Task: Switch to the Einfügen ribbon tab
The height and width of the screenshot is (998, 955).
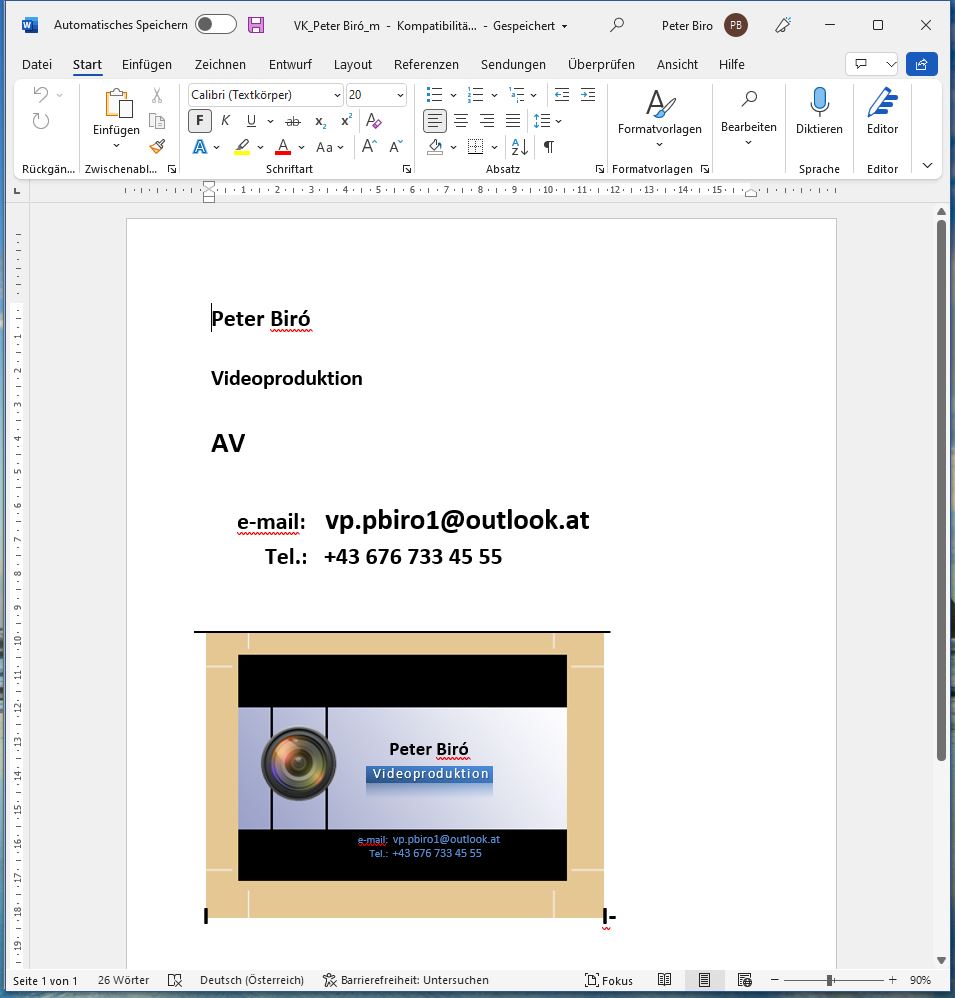Action: [147, 64]
